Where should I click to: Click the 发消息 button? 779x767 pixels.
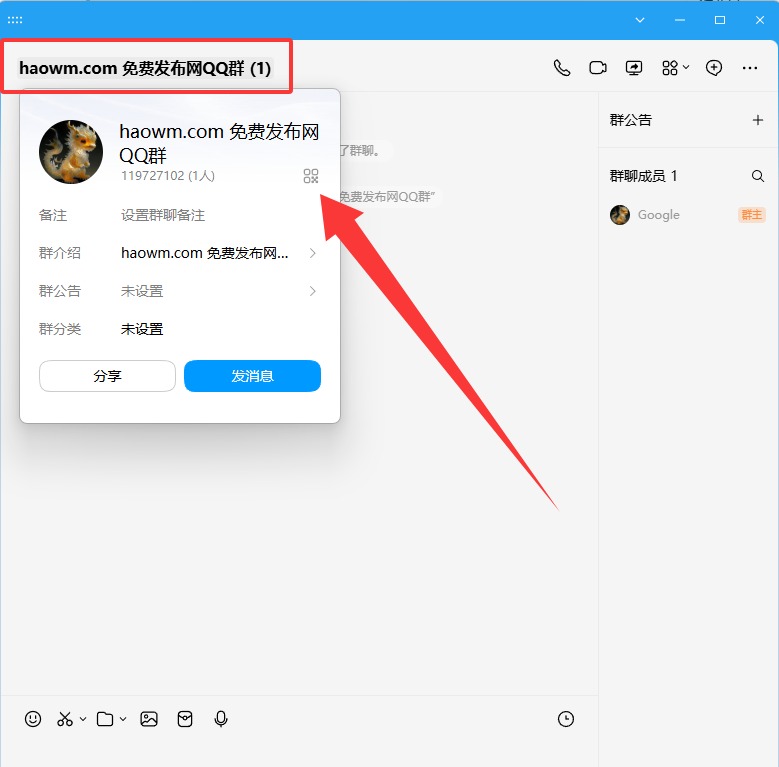click(x=252, y=376)
